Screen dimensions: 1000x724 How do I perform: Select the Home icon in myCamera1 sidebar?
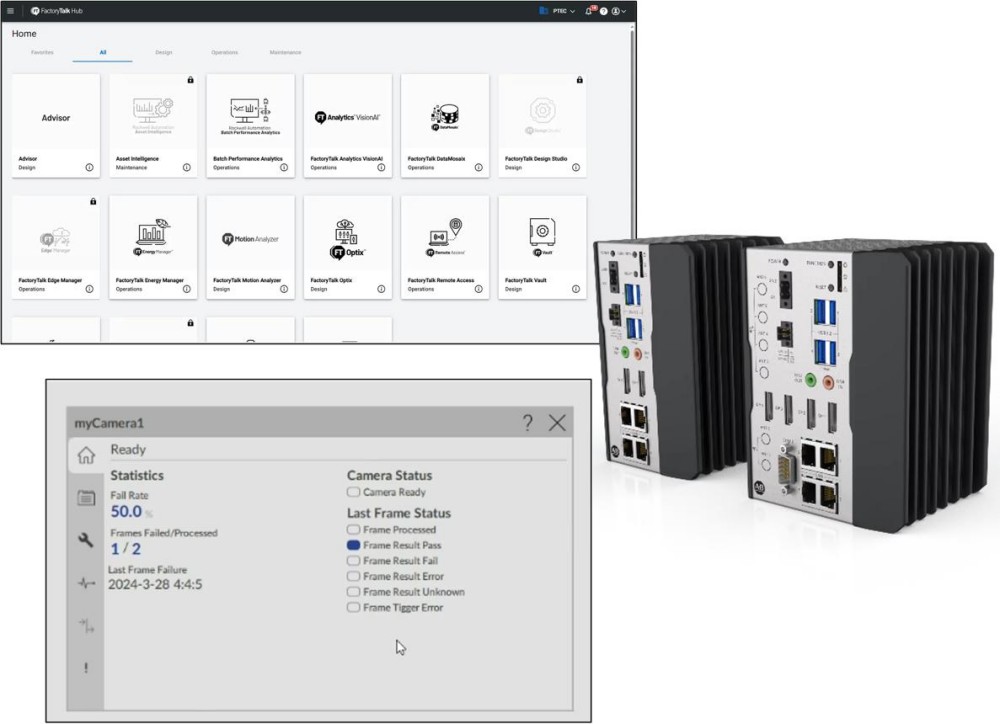coord(86,455)
